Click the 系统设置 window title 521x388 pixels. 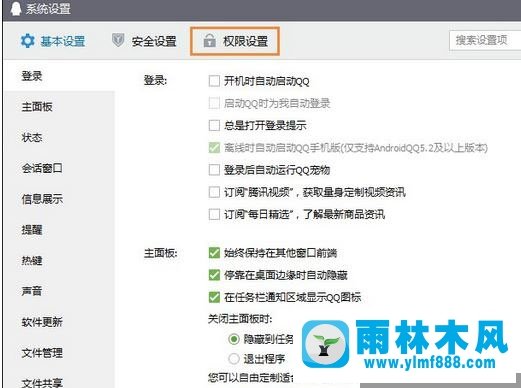[x=48, y=9]
